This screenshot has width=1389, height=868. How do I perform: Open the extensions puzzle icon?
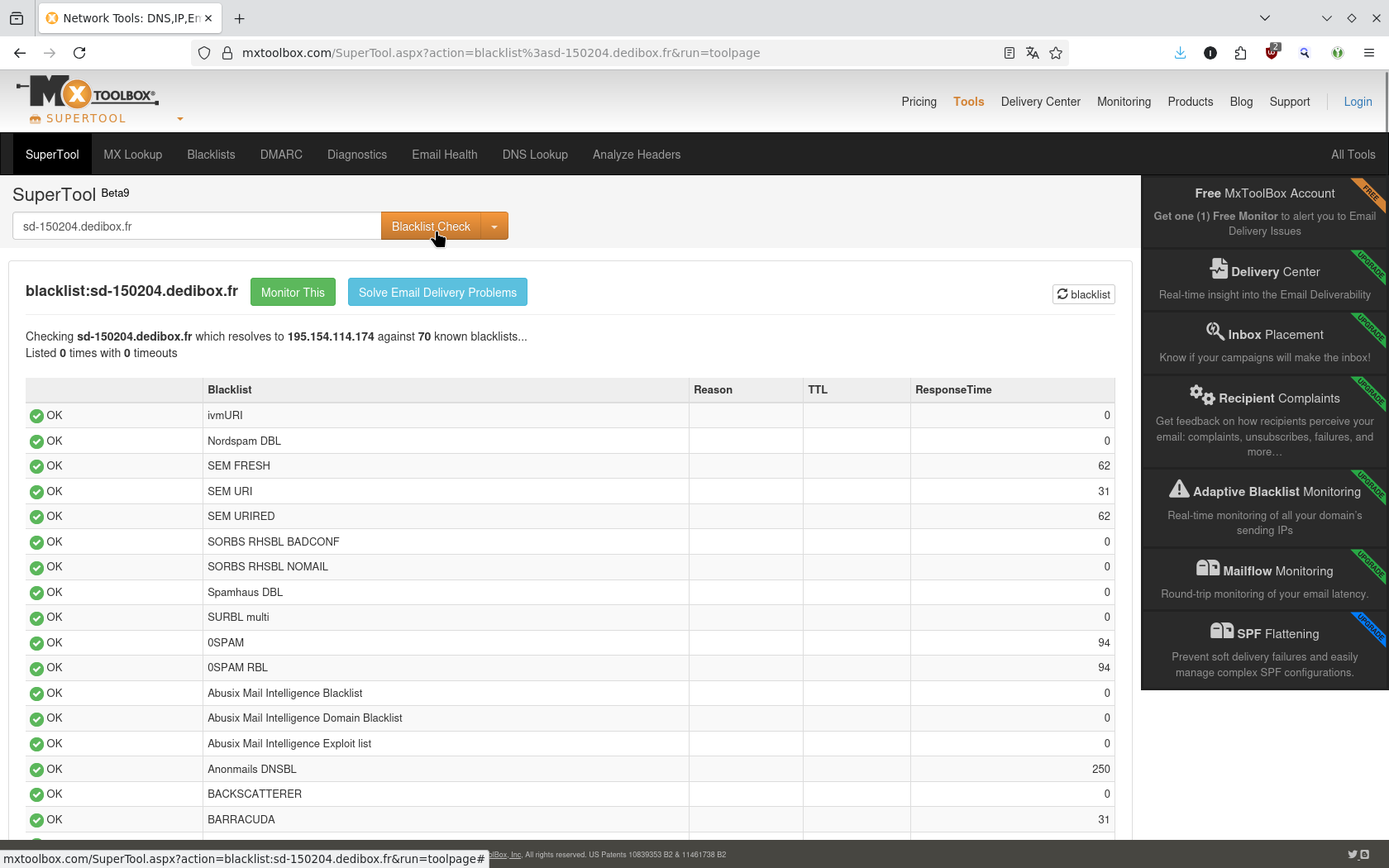[1240, 53]
